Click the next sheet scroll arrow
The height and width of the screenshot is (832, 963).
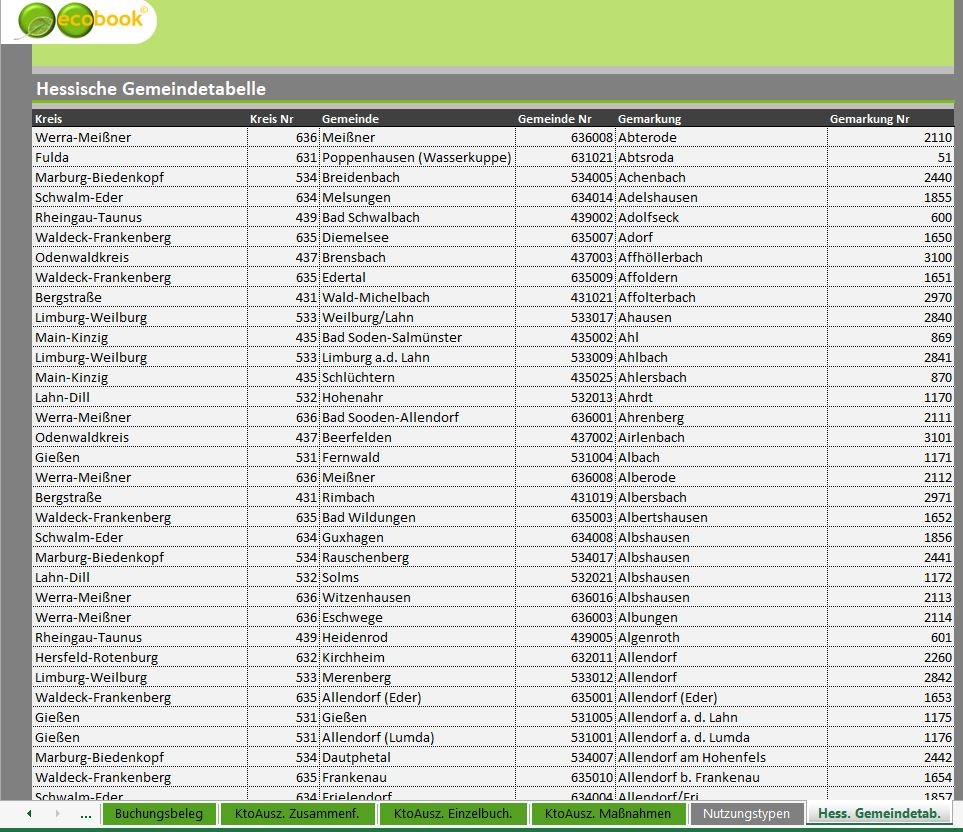[x=56, y=814]
